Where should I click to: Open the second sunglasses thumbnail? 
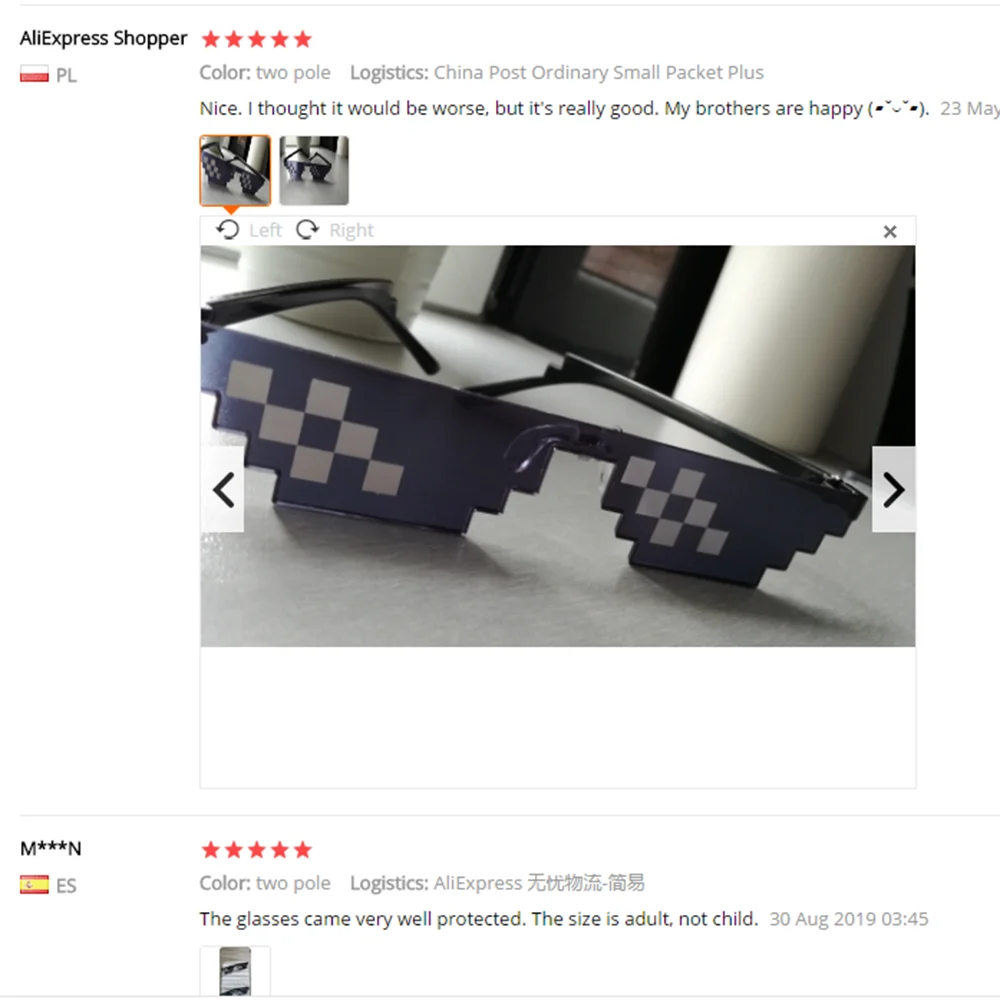(x=314, y=170)
